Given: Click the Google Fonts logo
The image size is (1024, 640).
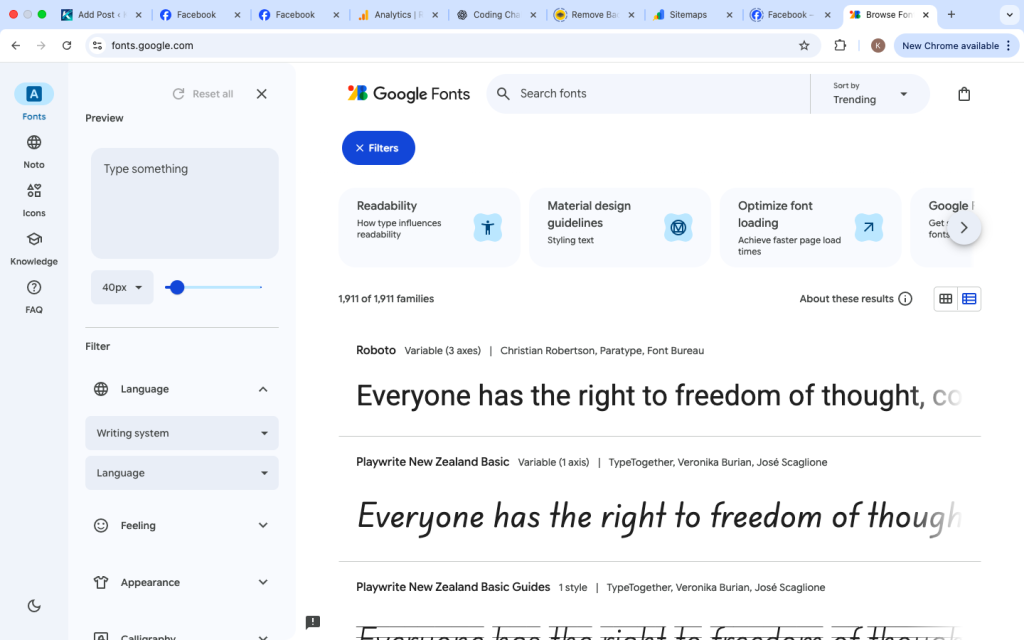Looking at the screenshot, I should (x=408, y=93).
